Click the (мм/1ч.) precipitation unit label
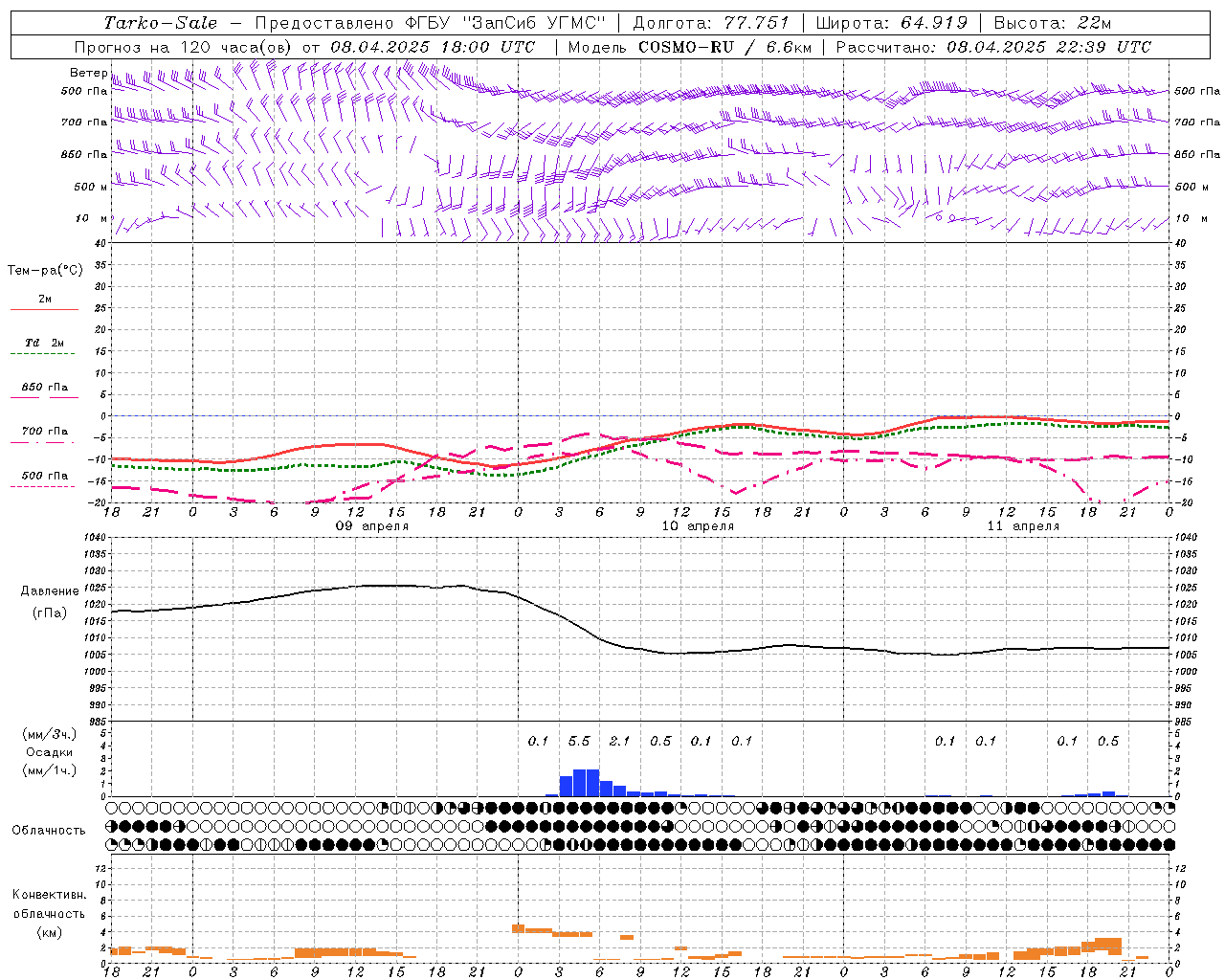1225x980 pixels. point(49,770)
